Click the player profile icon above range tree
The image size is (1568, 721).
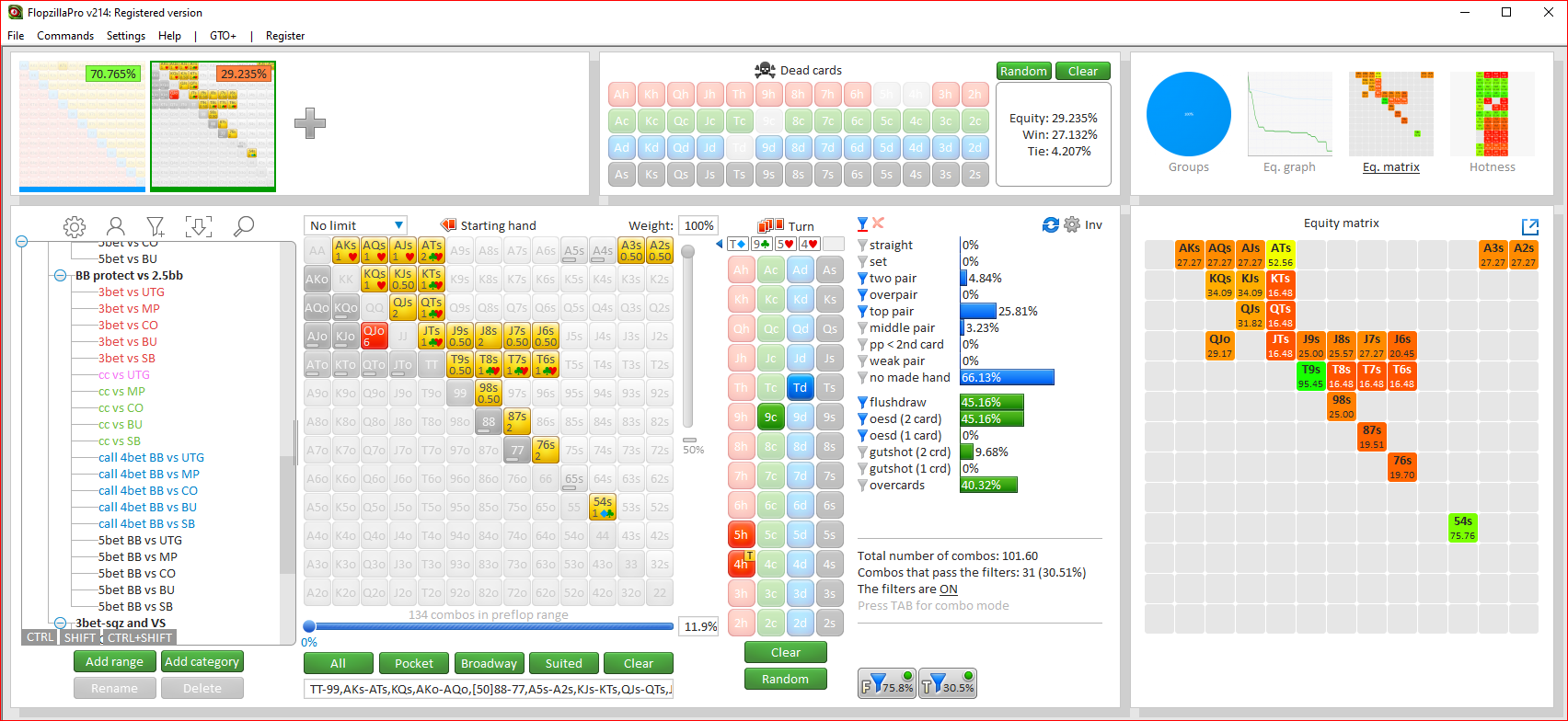point(116,226)
